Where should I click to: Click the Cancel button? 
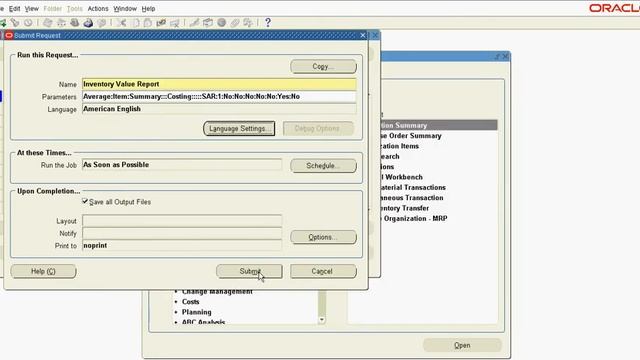click(323, 271)
